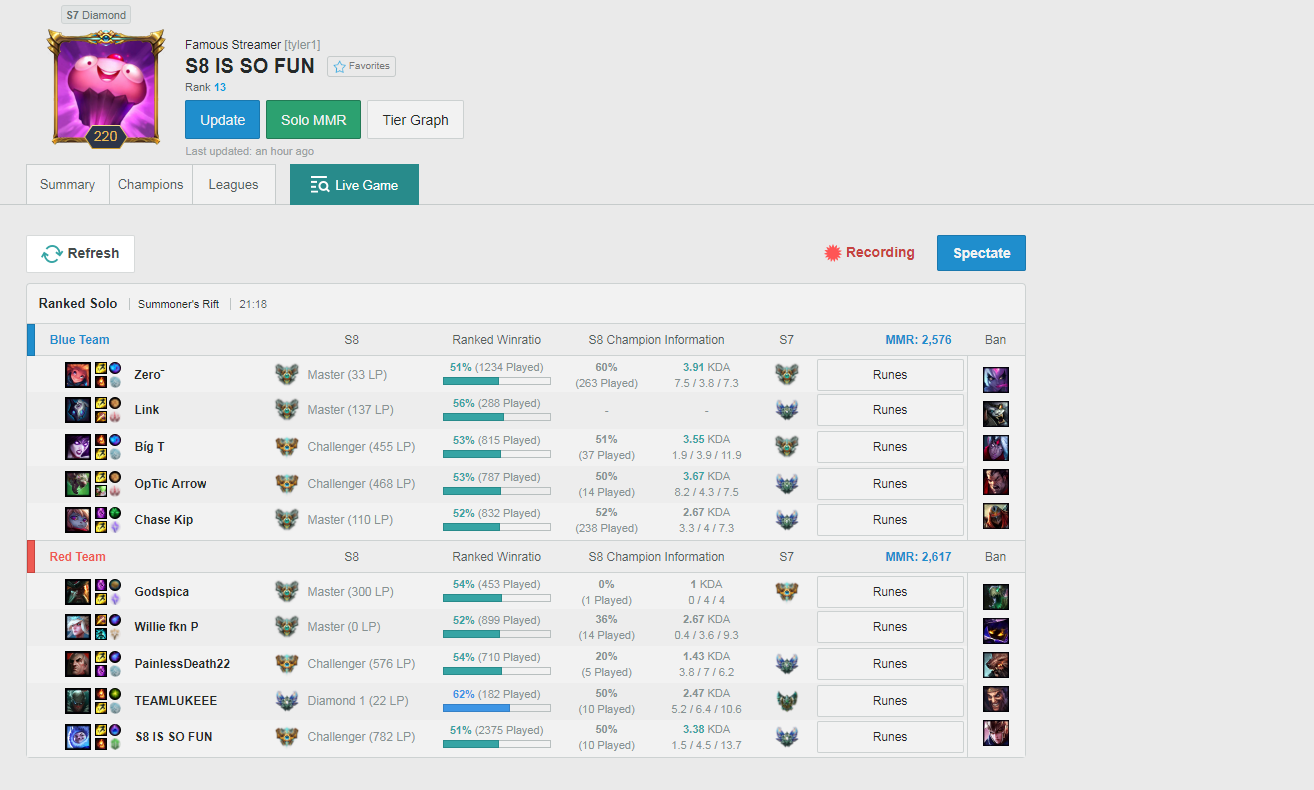This screenshot has height=790, width=1314.
Task: Click the Spectate button
Action: 981,253
